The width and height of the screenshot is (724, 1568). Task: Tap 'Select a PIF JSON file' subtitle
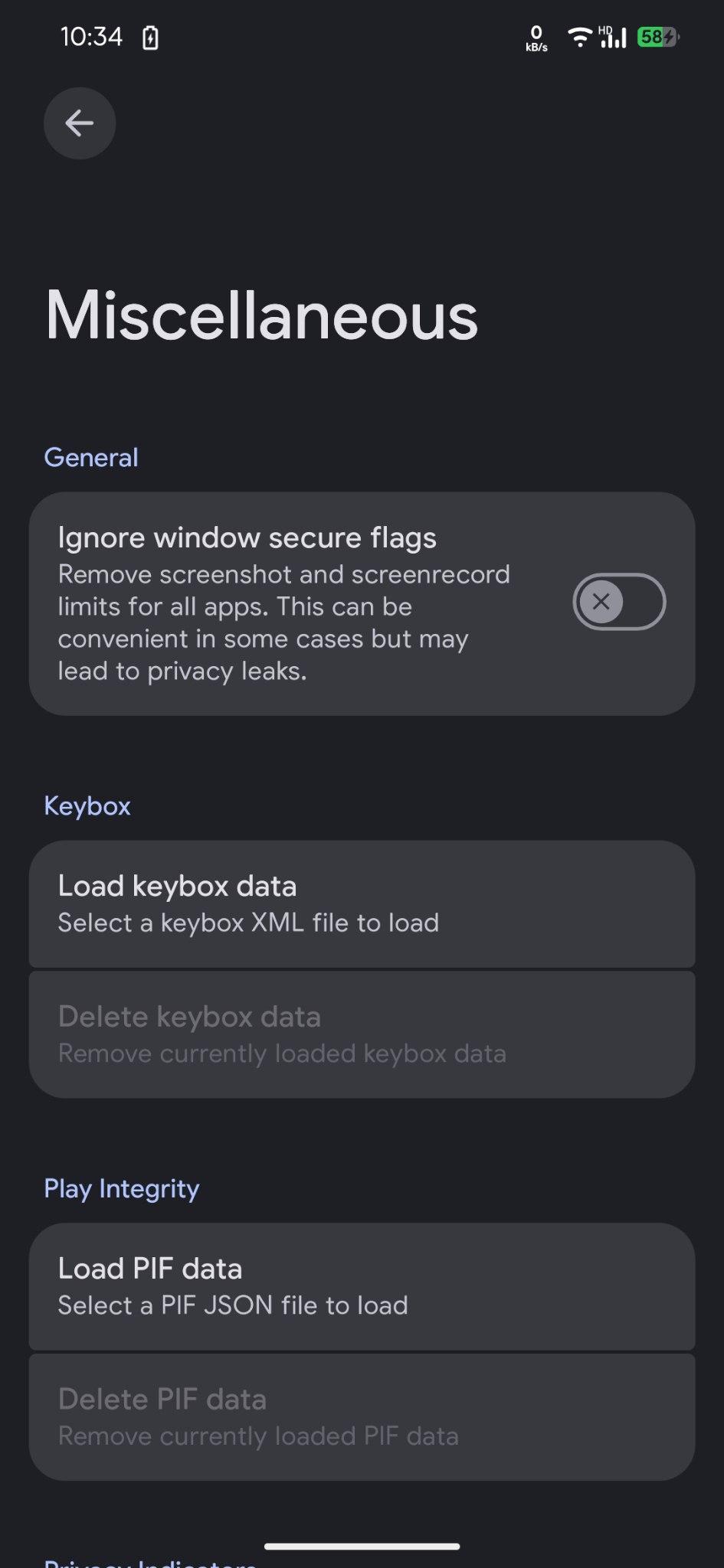pos(233,1305)
